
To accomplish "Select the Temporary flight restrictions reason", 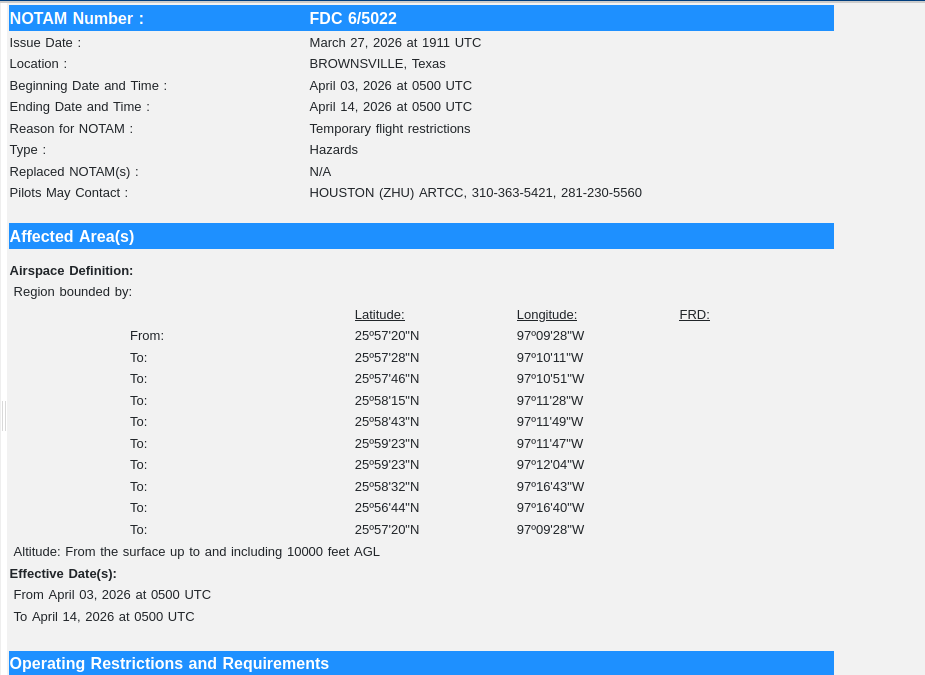I will point(390,129).
